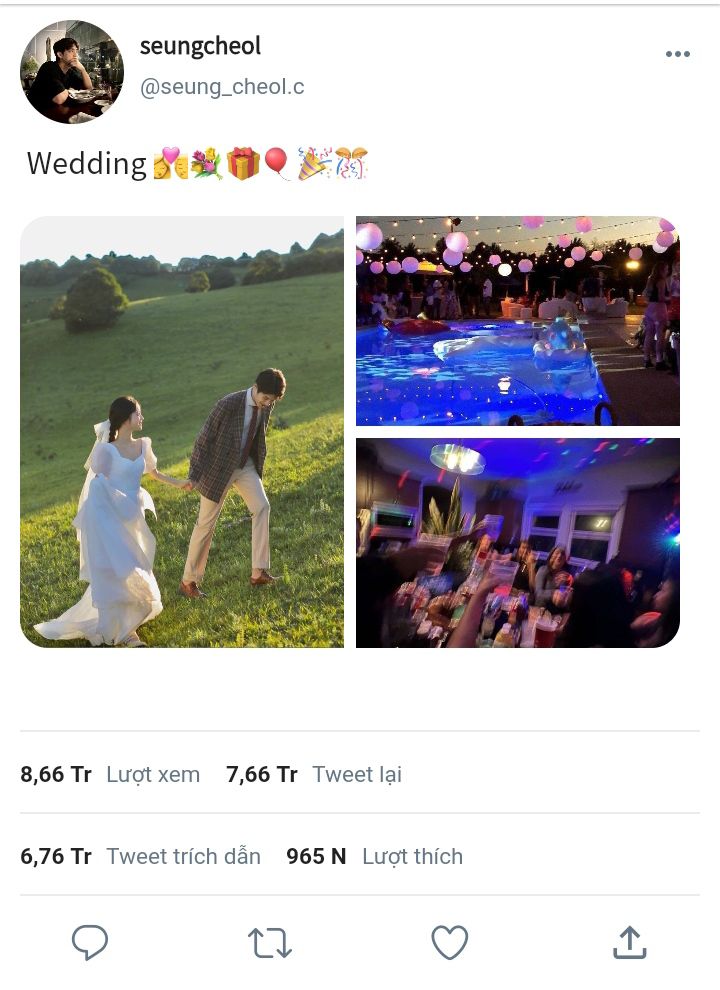Open the wedding couple photo
The width and height of the screenshot is (720, 990).
pyautogui.click(x=182, y=432)
